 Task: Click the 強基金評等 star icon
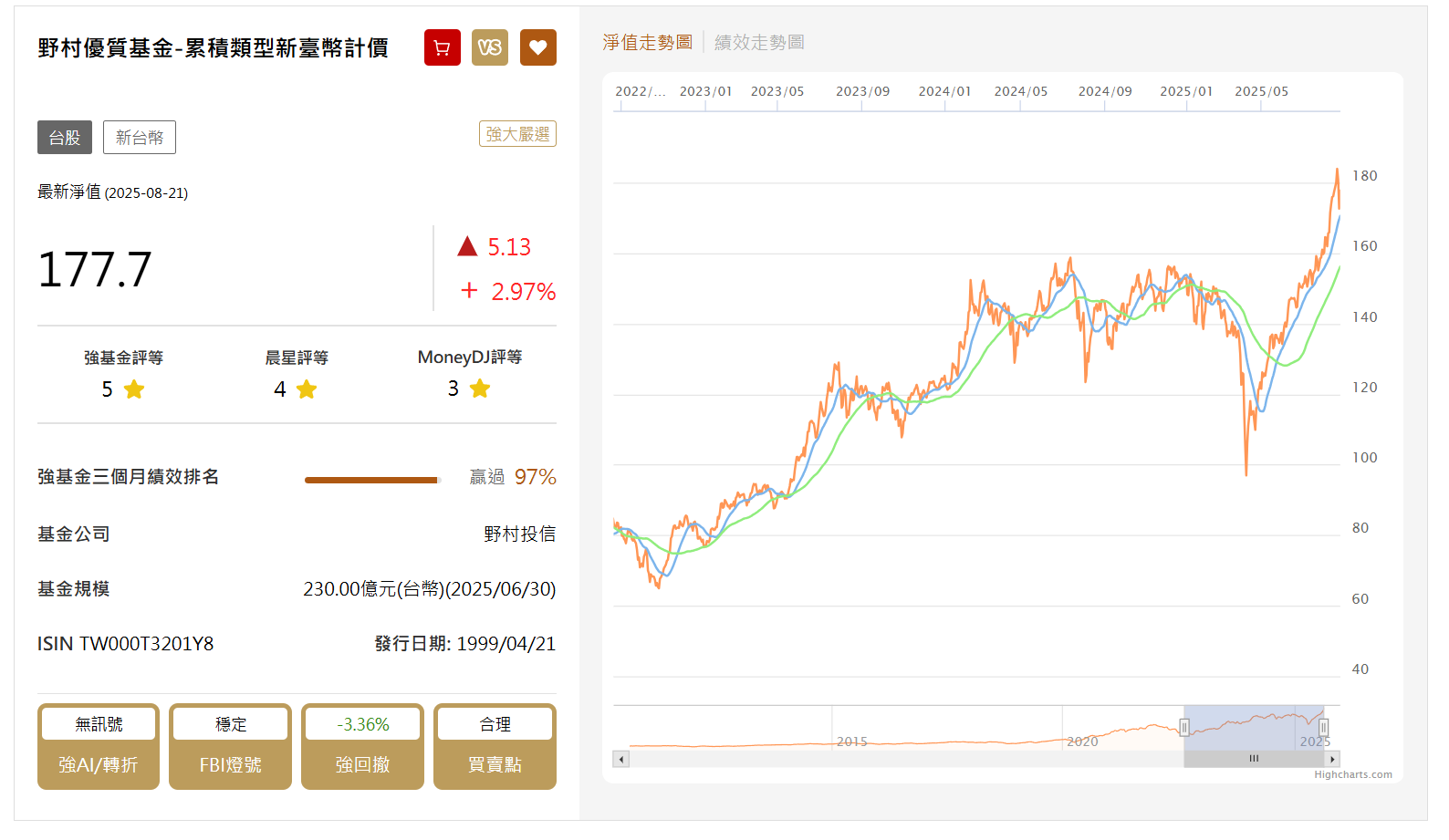134,389
